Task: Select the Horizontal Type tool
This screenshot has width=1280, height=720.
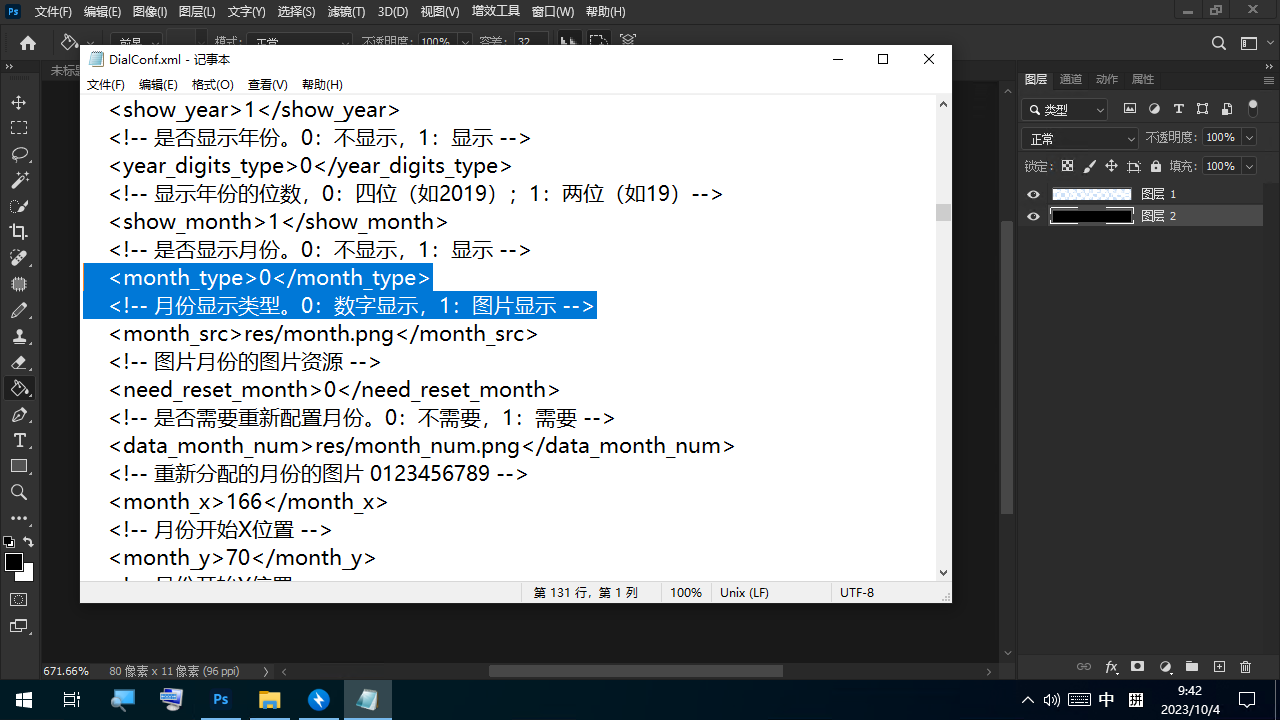Action: click(x=19, y=440)
